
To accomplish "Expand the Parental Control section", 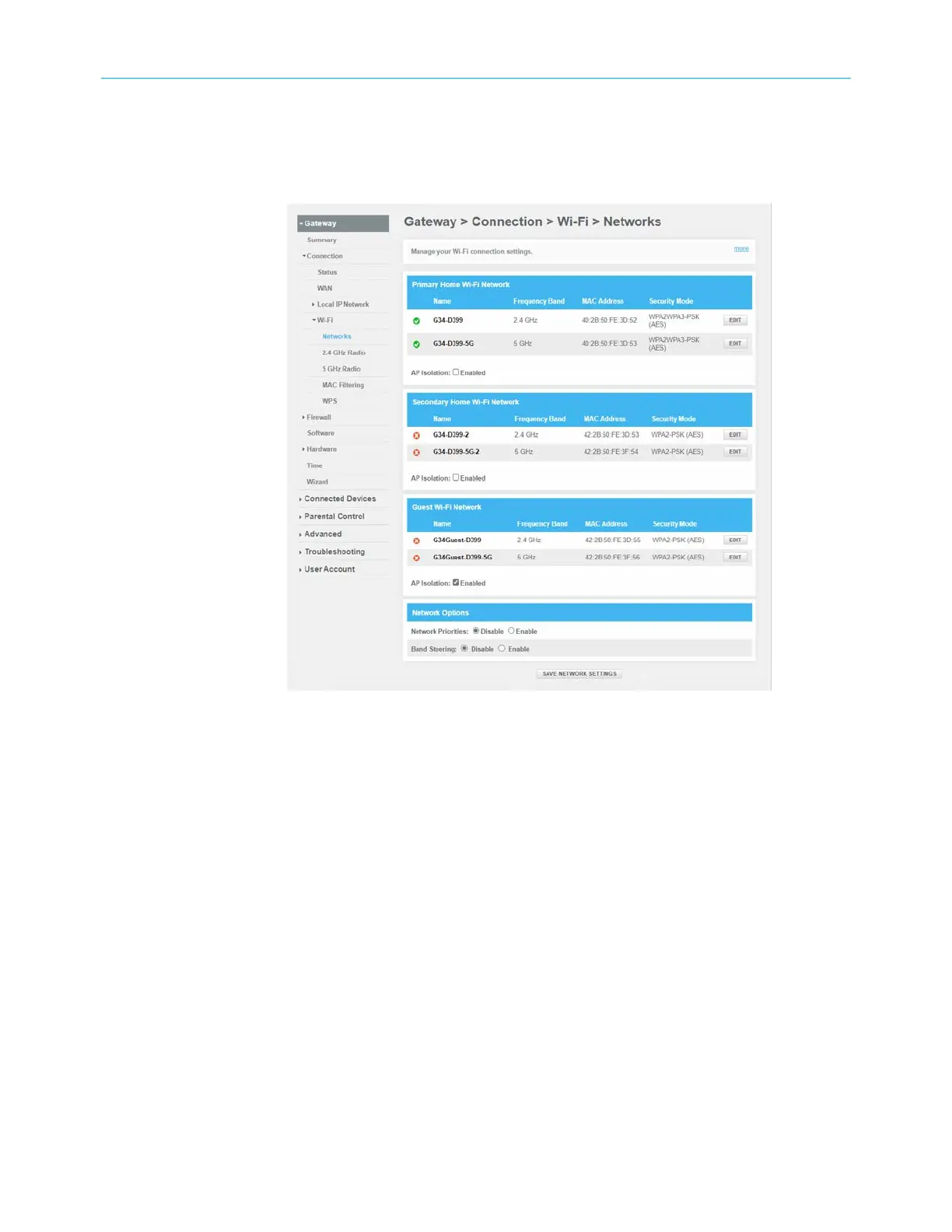I will click(x=332, y=516).
